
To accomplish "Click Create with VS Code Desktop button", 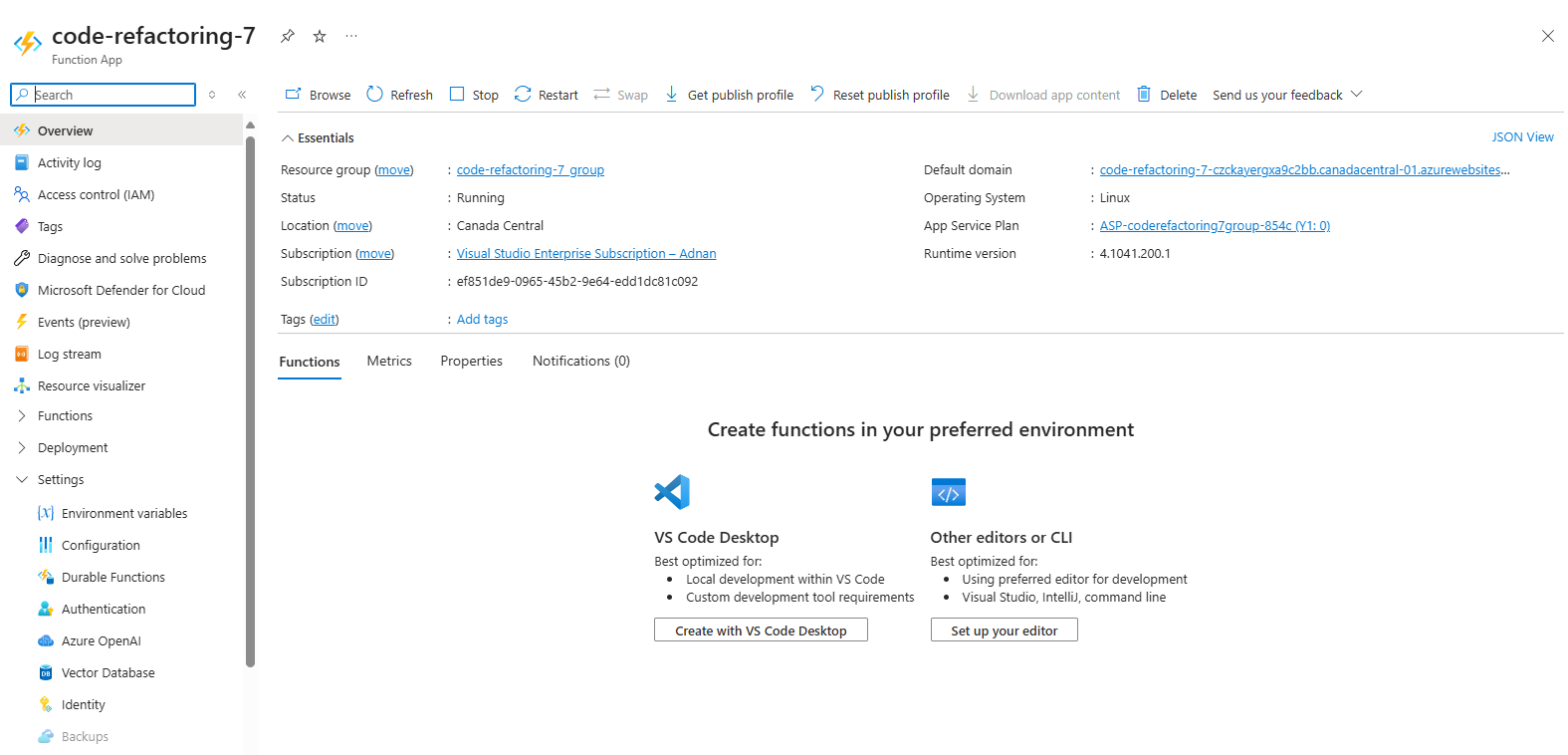I will (x=761, y=630).
